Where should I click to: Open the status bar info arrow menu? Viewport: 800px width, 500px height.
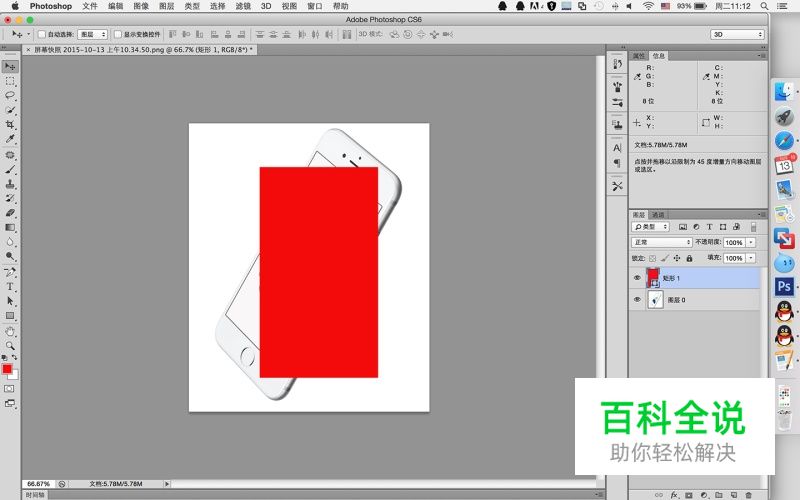pos(166,484)
